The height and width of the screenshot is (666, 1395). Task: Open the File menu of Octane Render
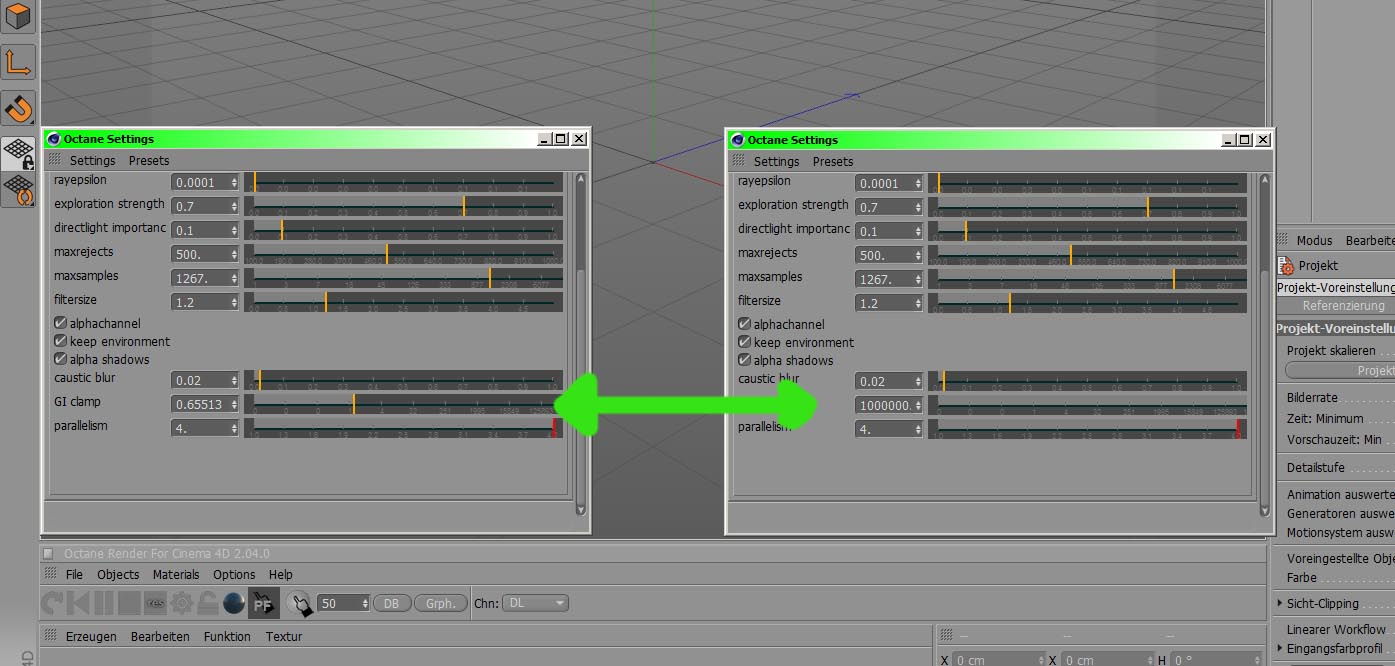click(75, 575)
